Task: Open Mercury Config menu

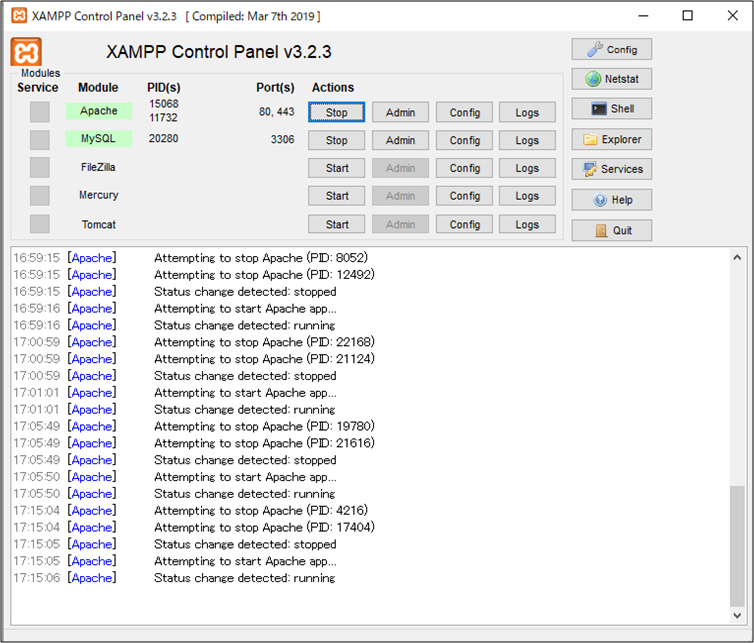Action: point(465,196)
